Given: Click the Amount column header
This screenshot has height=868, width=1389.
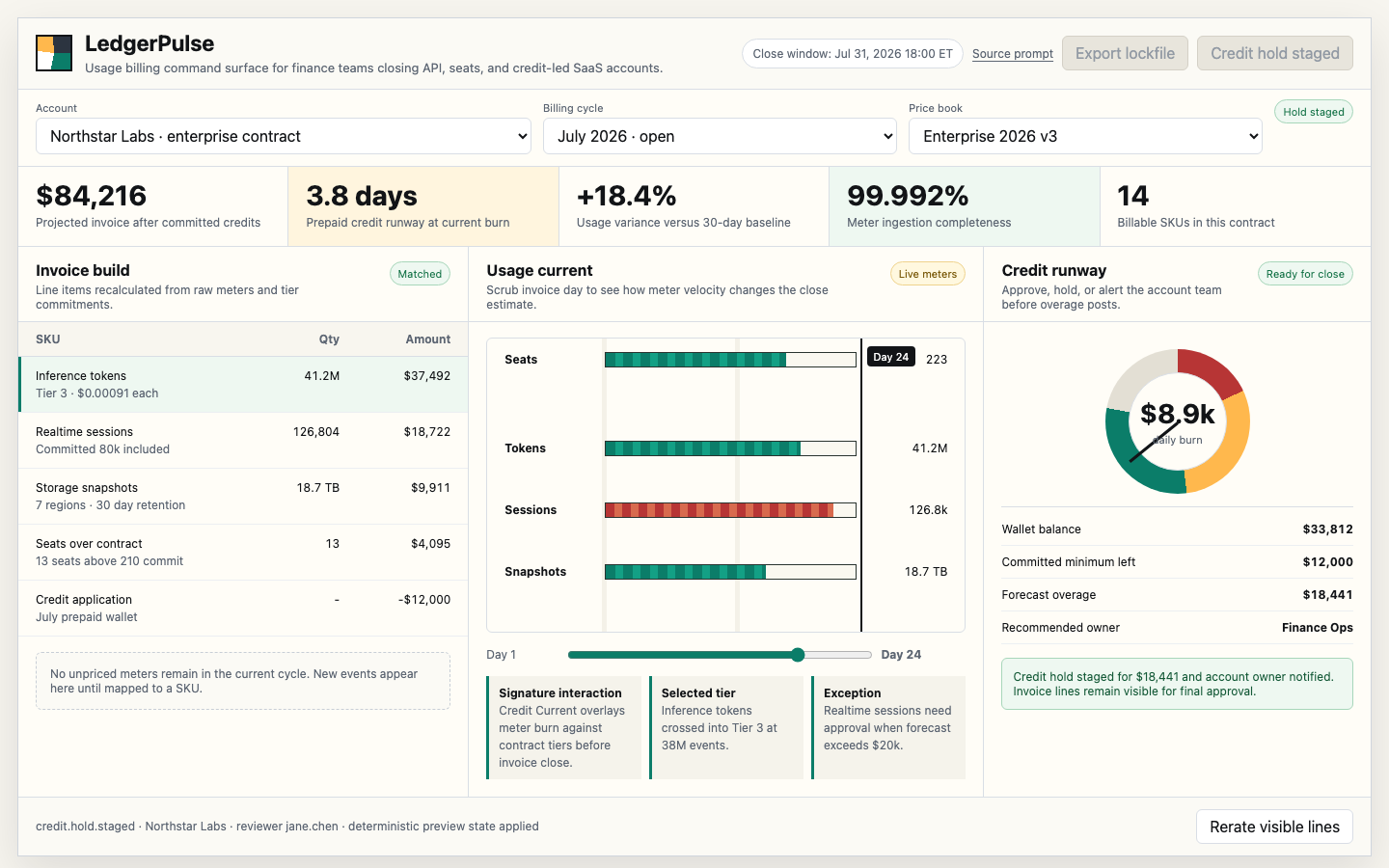Looking at the screenshot, I should [x=427, y=339].
